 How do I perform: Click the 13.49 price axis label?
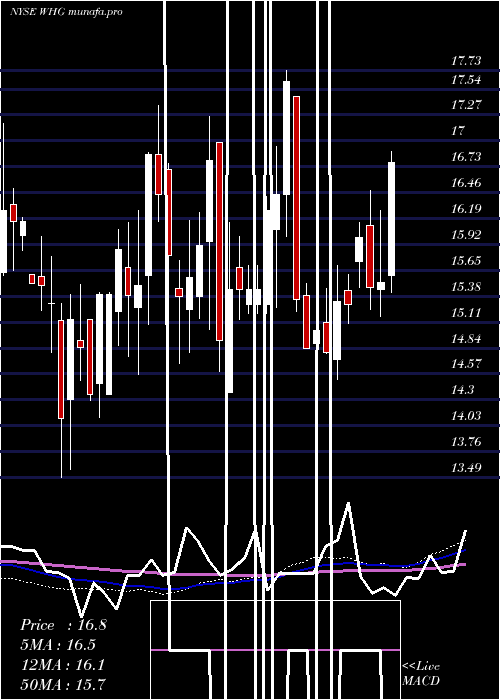pos(466,467)
